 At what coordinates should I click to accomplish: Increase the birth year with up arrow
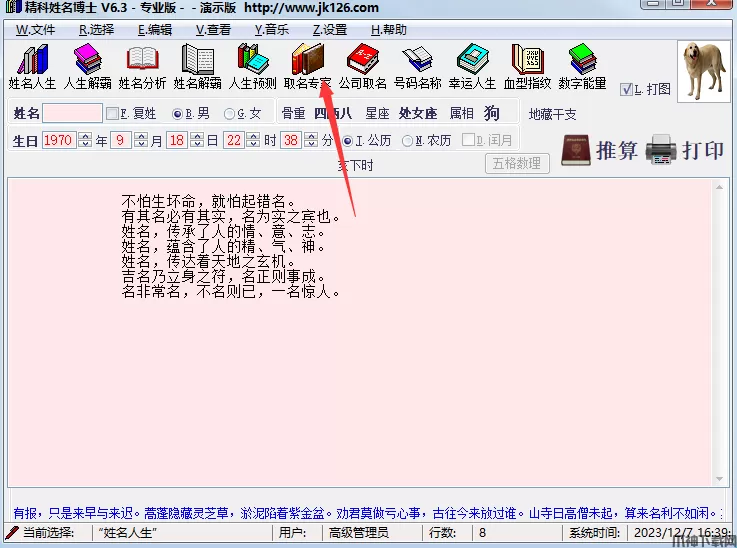pos(85,136)
